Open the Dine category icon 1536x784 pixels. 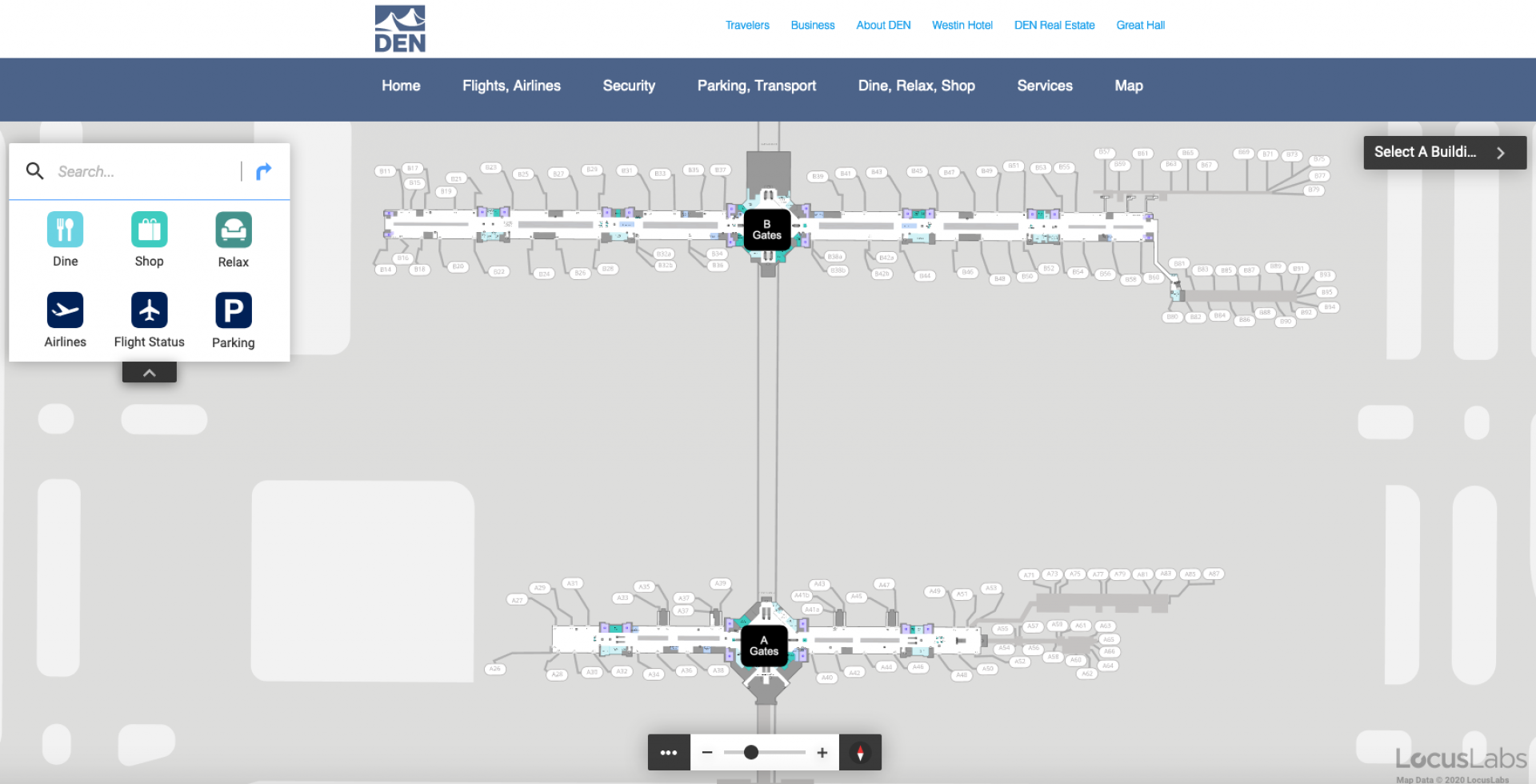click(x=65, y=230)
